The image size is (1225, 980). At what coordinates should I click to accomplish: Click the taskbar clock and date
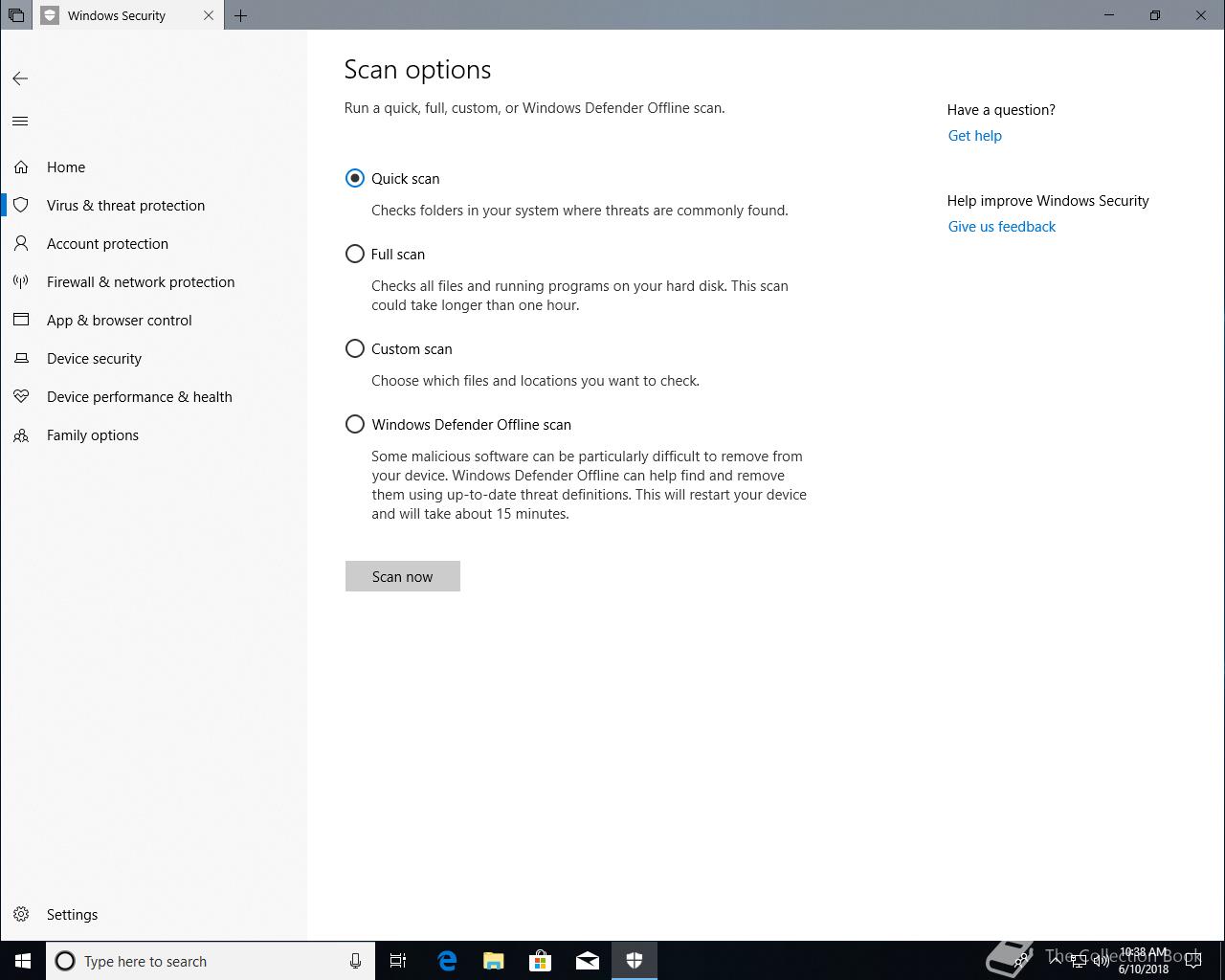[x=1144, y=961]
